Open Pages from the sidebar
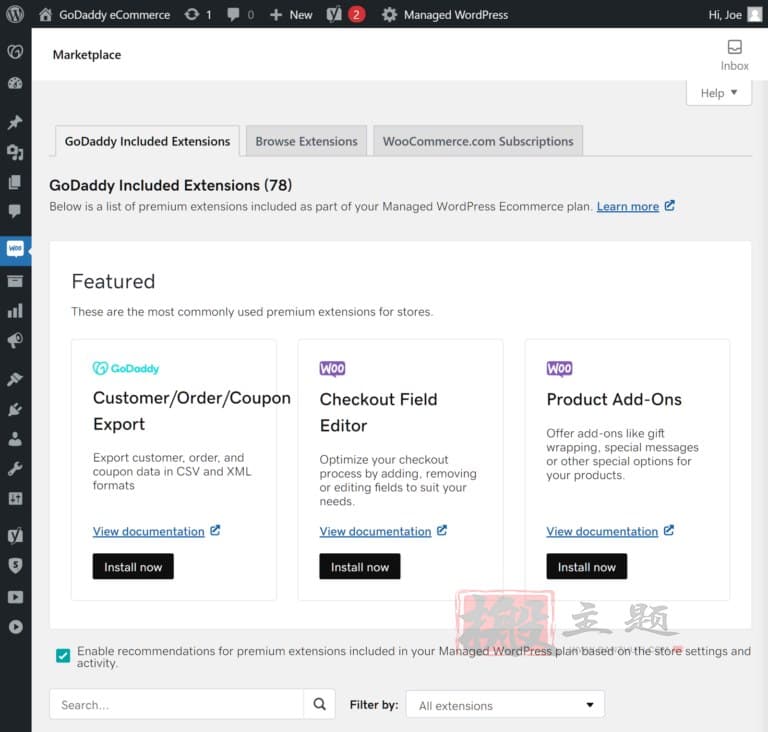 pos(15,182)
